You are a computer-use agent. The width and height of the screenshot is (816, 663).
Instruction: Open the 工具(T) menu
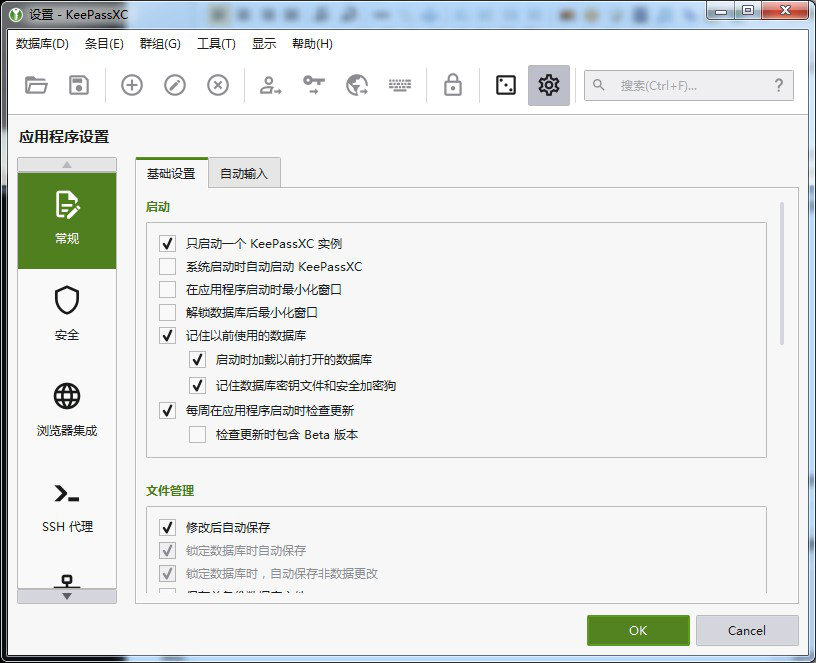pyautogui.click(x=216, y=44)
